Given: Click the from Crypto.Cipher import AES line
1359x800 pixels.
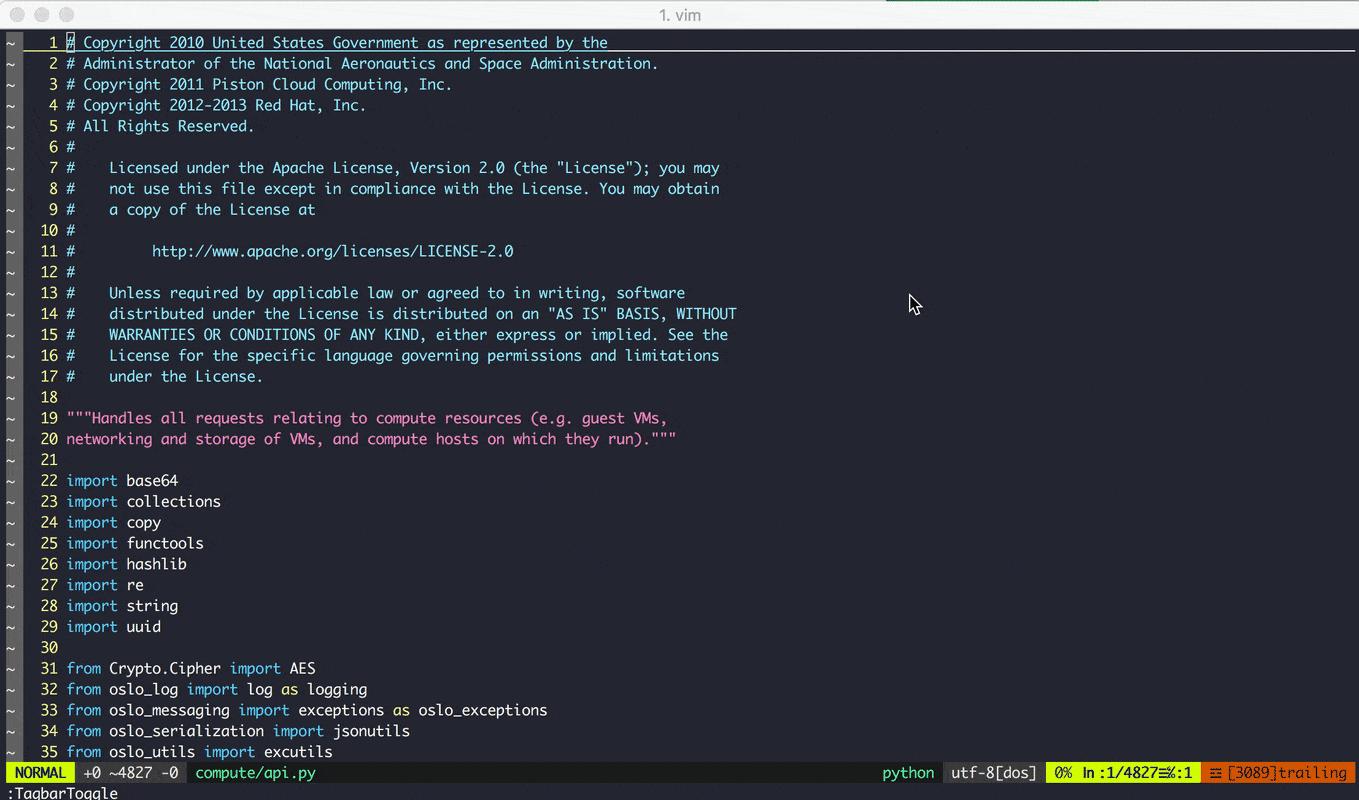Looking at the screenshot, I should pos(190,668).
